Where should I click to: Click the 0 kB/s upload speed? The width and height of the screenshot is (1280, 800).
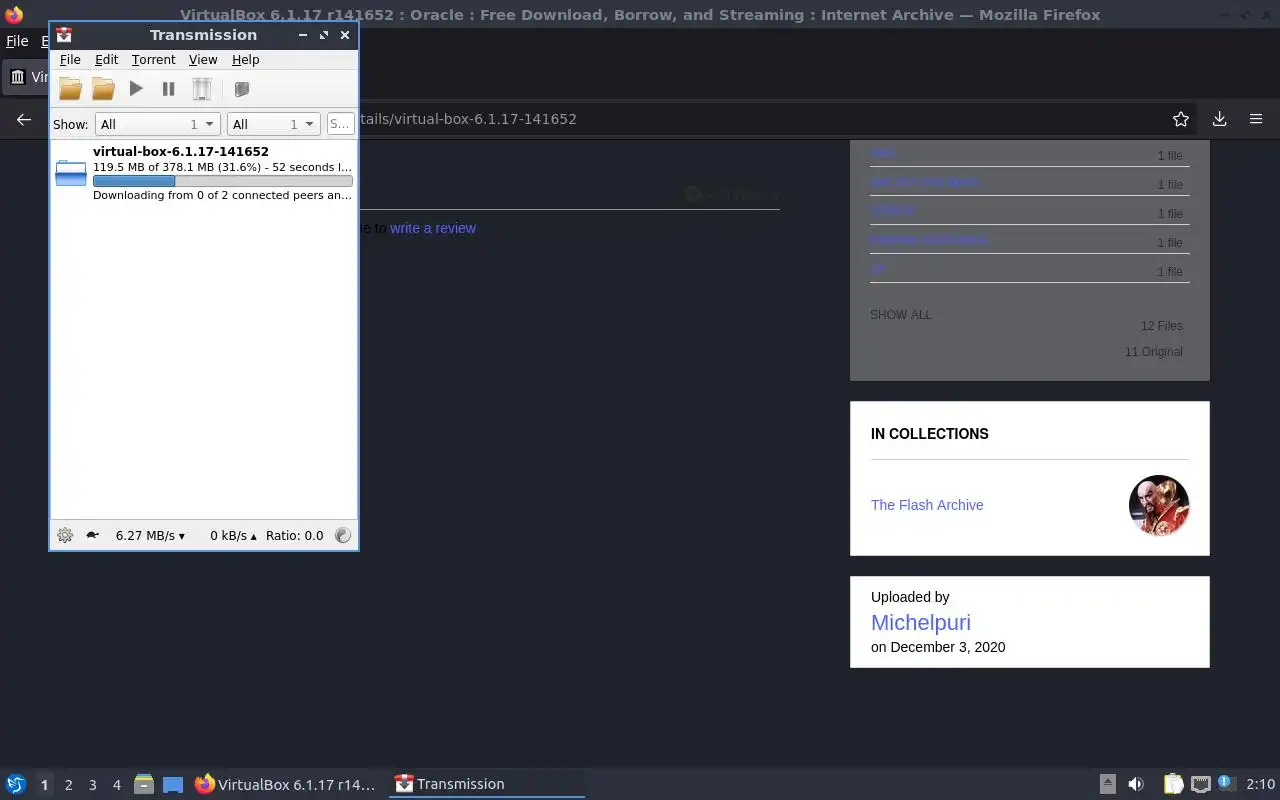(233, 535)
